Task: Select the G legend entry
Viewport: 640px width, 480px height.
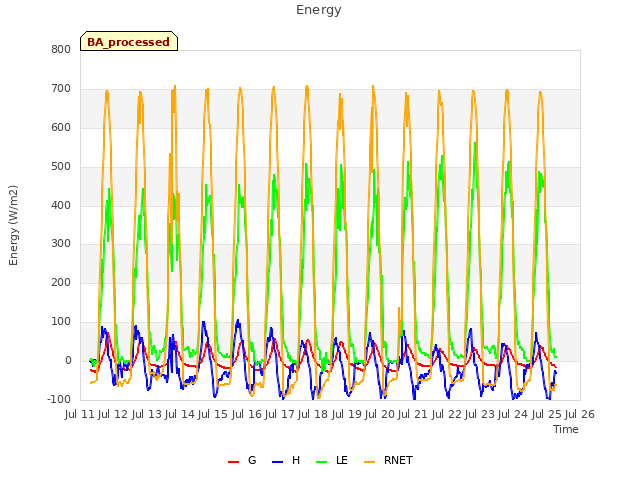Action: click(x=242, y=460)
